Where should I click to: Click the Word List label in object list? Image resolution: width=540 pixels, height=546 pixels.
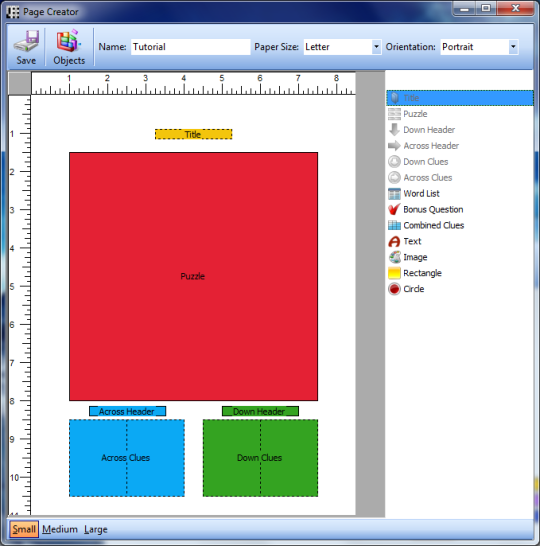(x=421, y=194)
